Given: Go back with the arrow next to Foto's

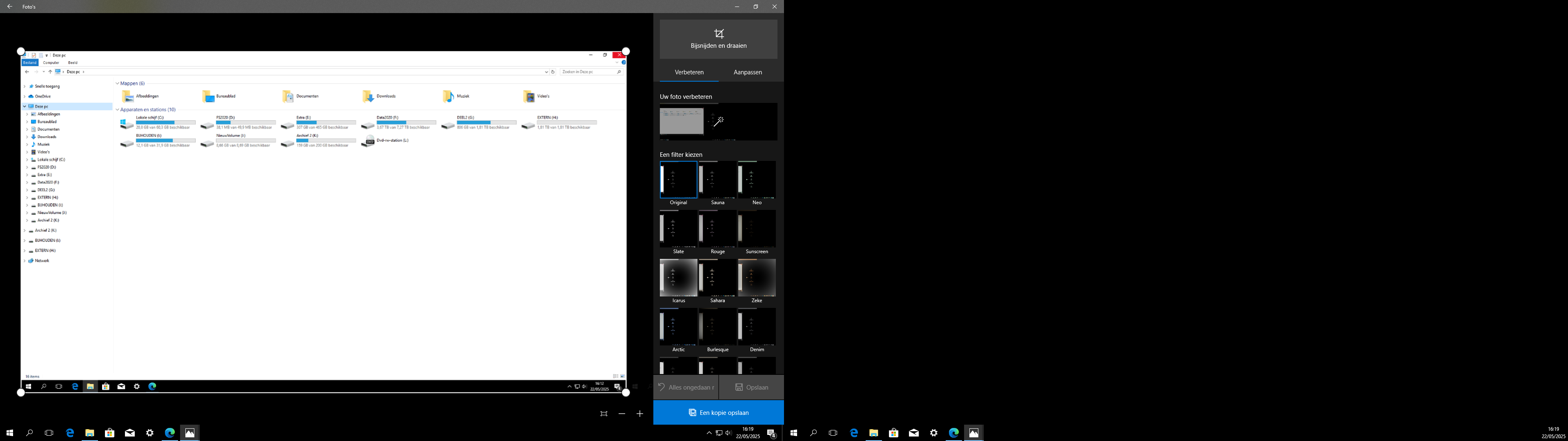Looking at the screenshot, I should tap(9, 7).
